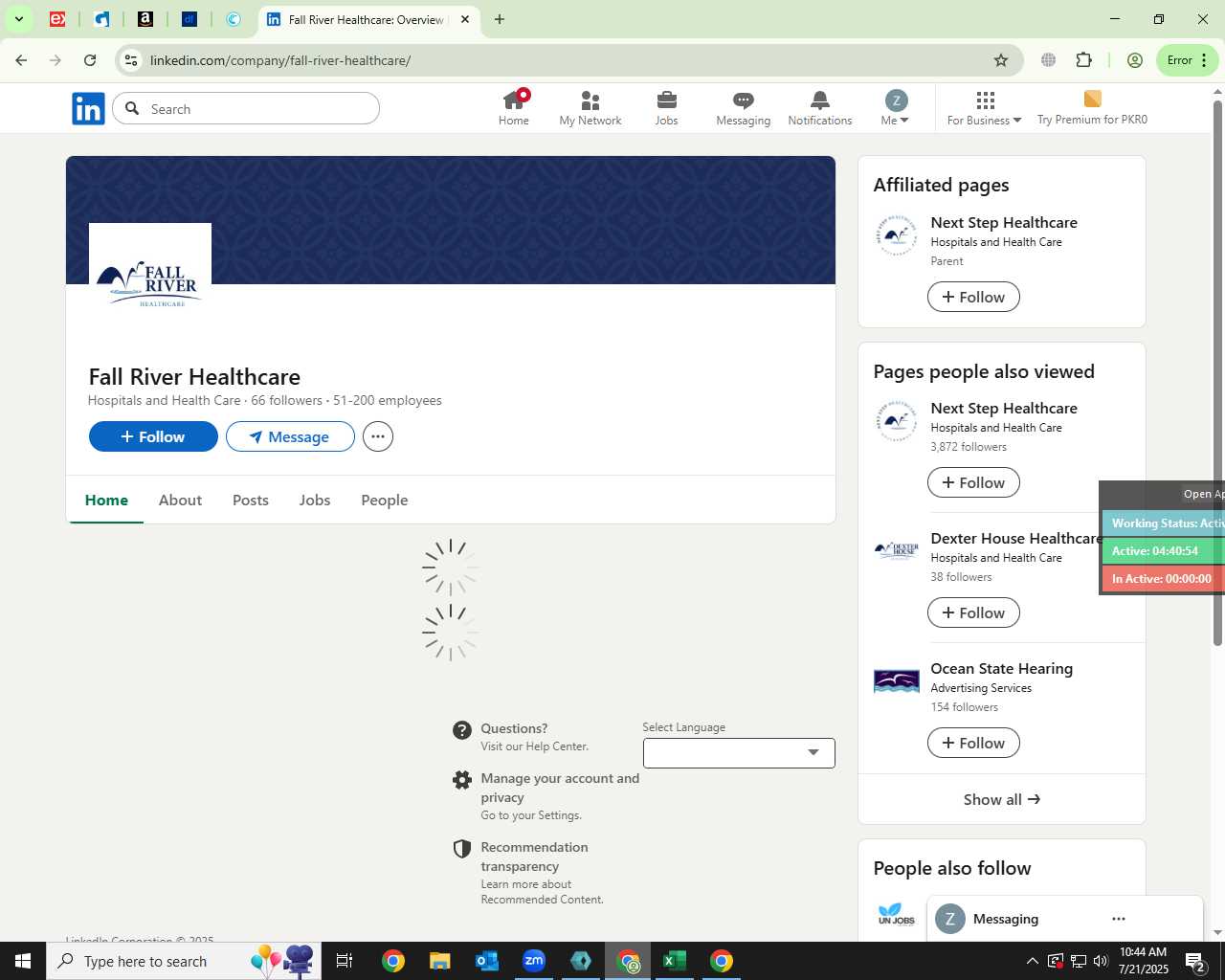The height and width of the screenshot is (980, 1225).
Task: Click Try Premium for PKR0 link
Action: [1092, 108]
